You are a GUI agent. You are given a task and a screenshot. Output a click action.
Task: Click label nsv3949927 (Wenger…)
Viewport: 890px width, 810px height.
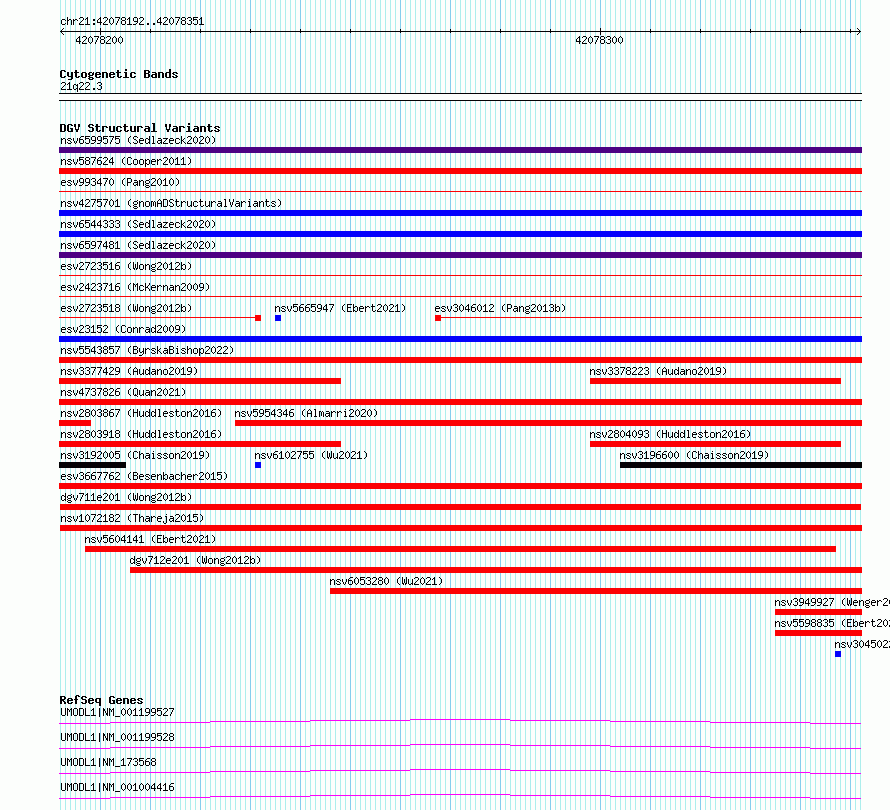pyautogui.click(x=832, y=602)
